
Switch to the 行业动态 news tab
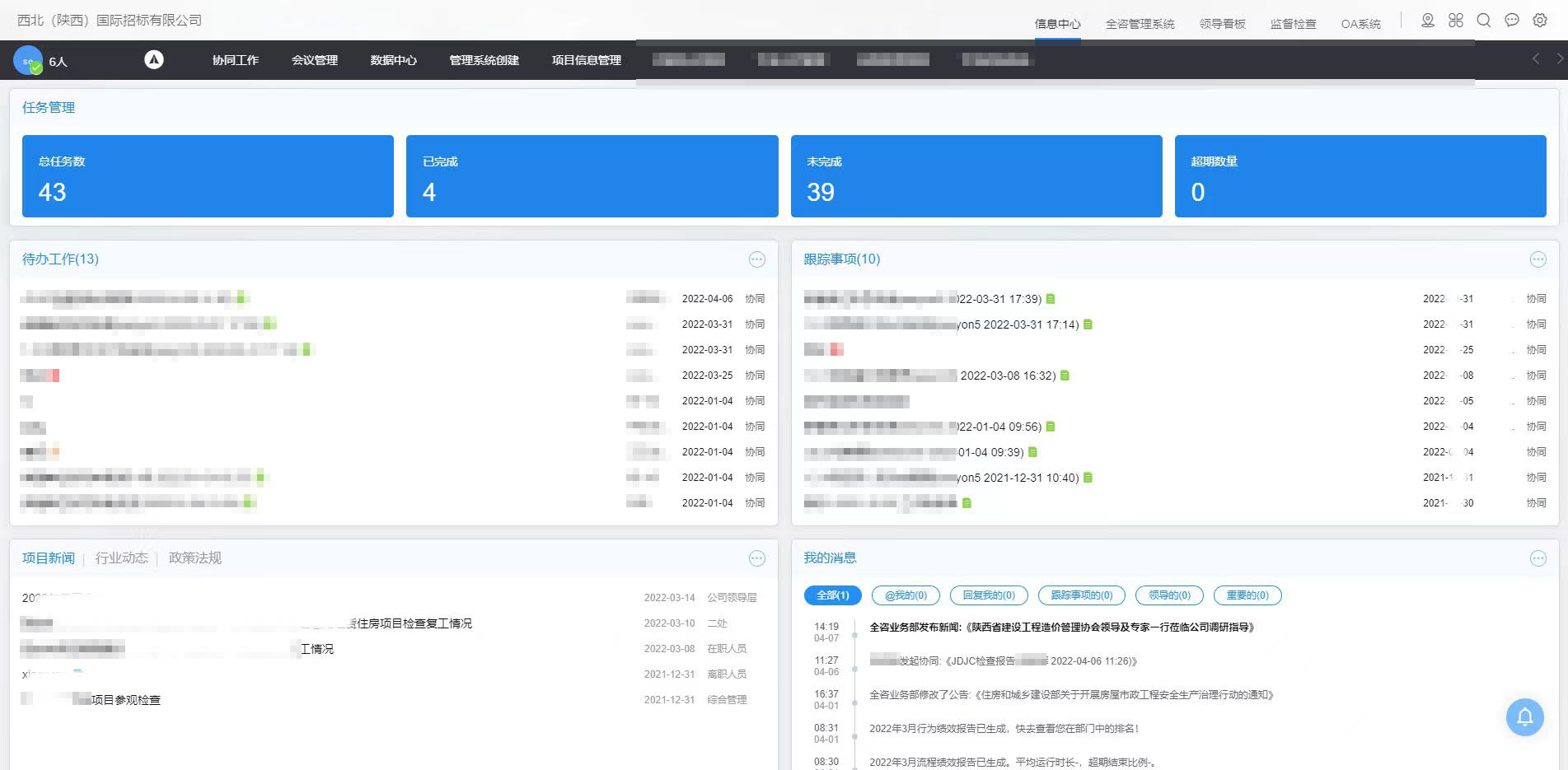122,558
